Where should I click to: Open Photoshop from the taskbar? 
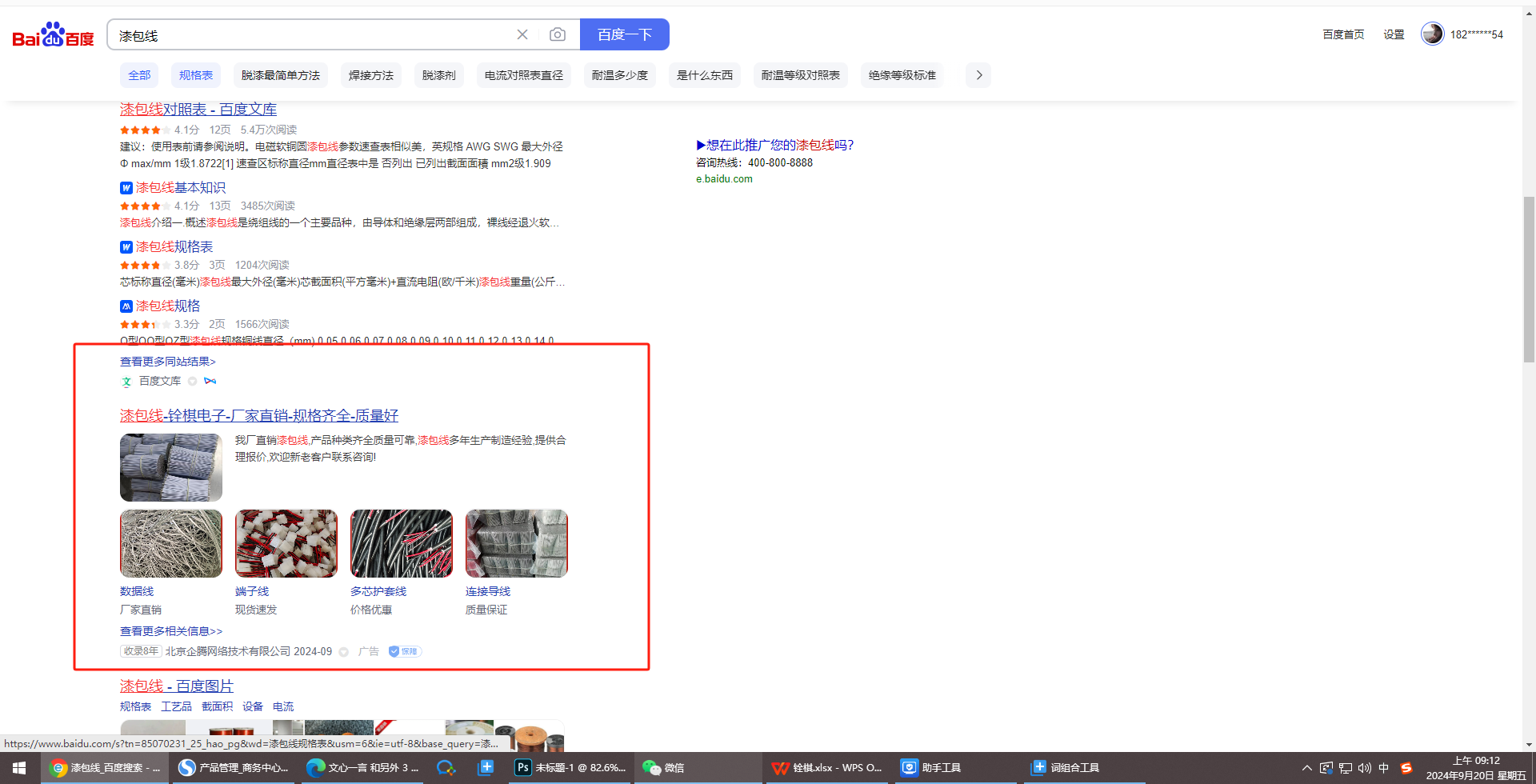coord(570,768)
